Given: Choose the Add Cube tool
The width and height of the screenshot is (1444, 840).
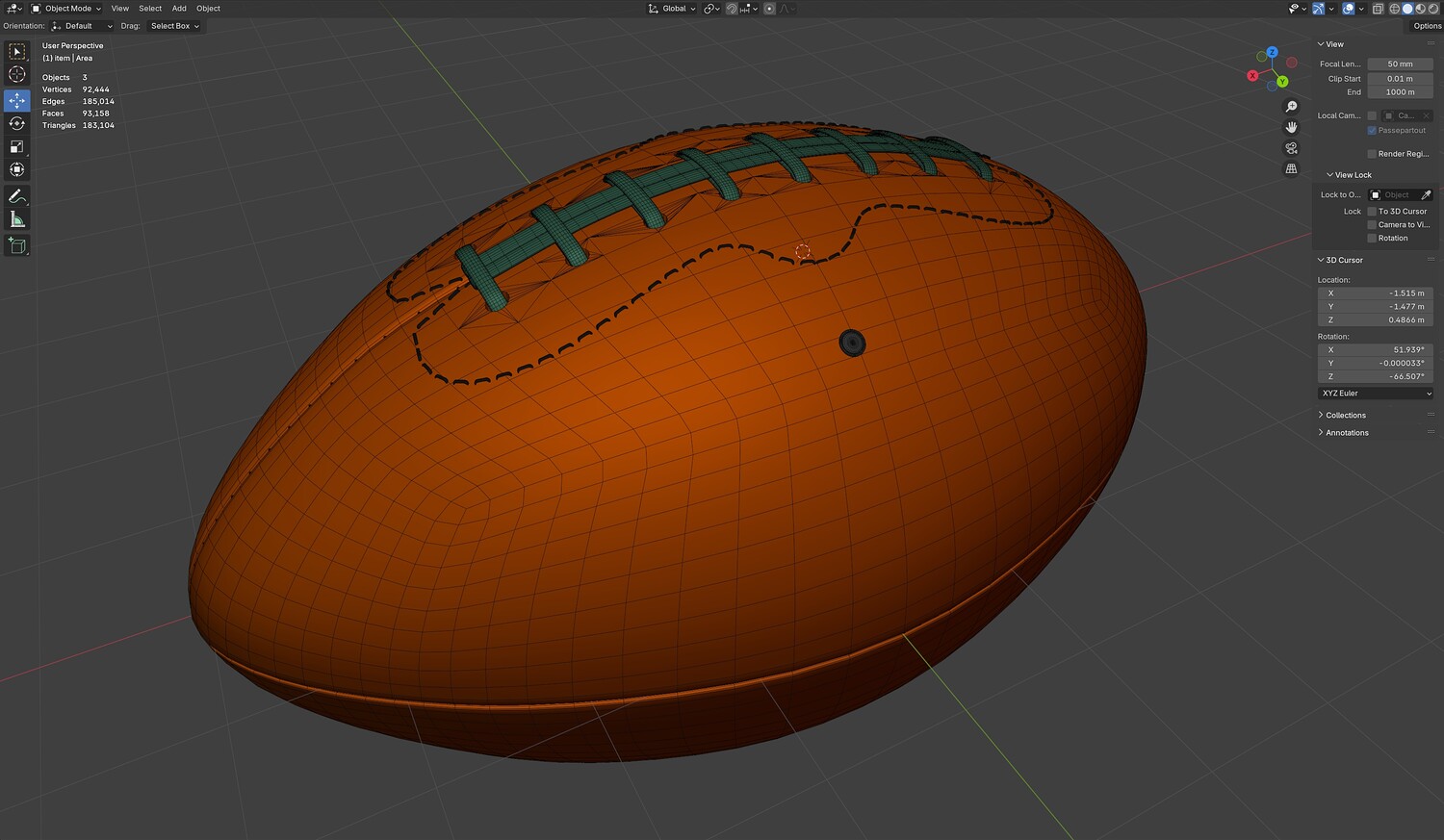Looking at the screenshot, I should [x=16, y=246].
